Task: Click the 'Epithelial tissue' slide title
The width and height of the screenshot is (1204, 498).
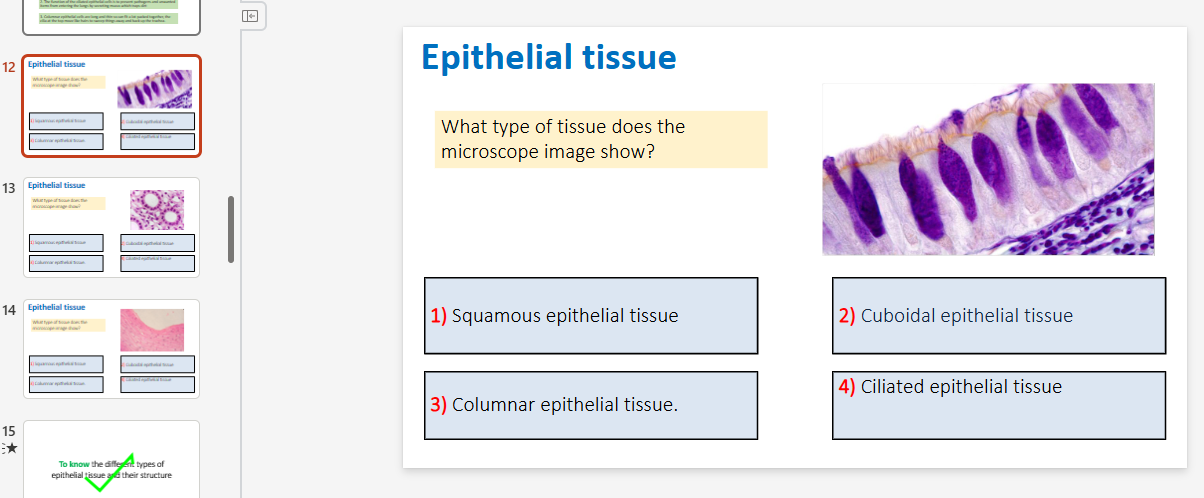Action: tap(549, 57)
